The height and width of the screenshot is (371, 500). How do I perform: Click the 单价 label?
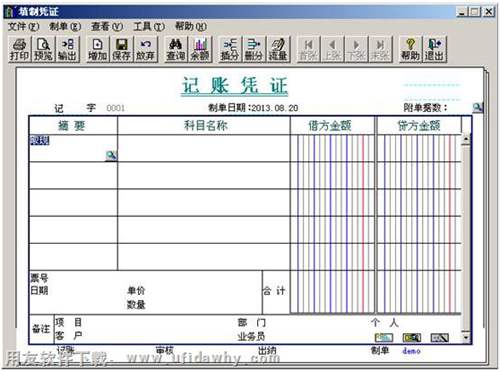(136, 291)
